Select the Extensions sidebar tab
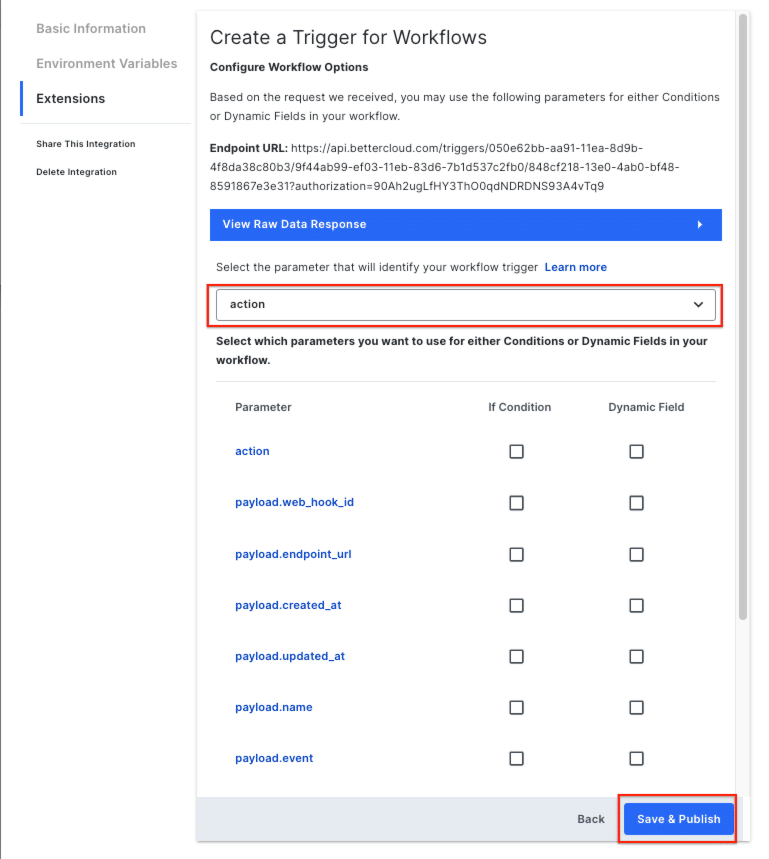The height and width of the screenshot is (859, 769). click(71, 99)
